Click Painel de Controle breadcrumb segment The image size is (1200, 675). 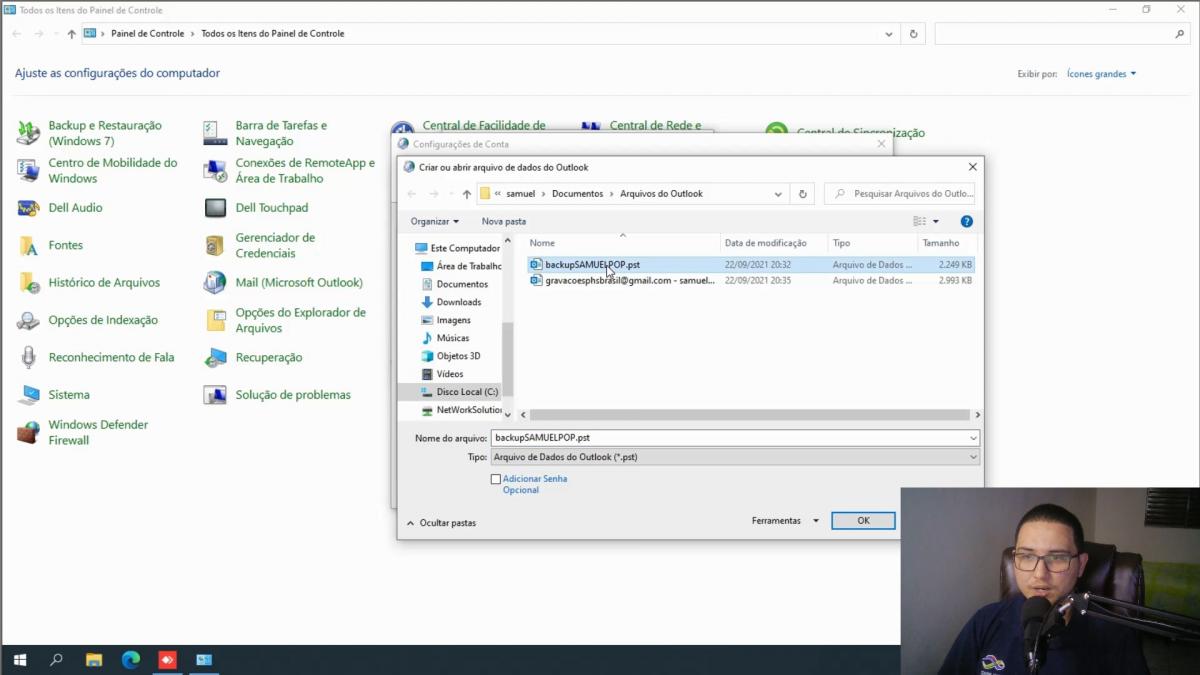(147, 33)
